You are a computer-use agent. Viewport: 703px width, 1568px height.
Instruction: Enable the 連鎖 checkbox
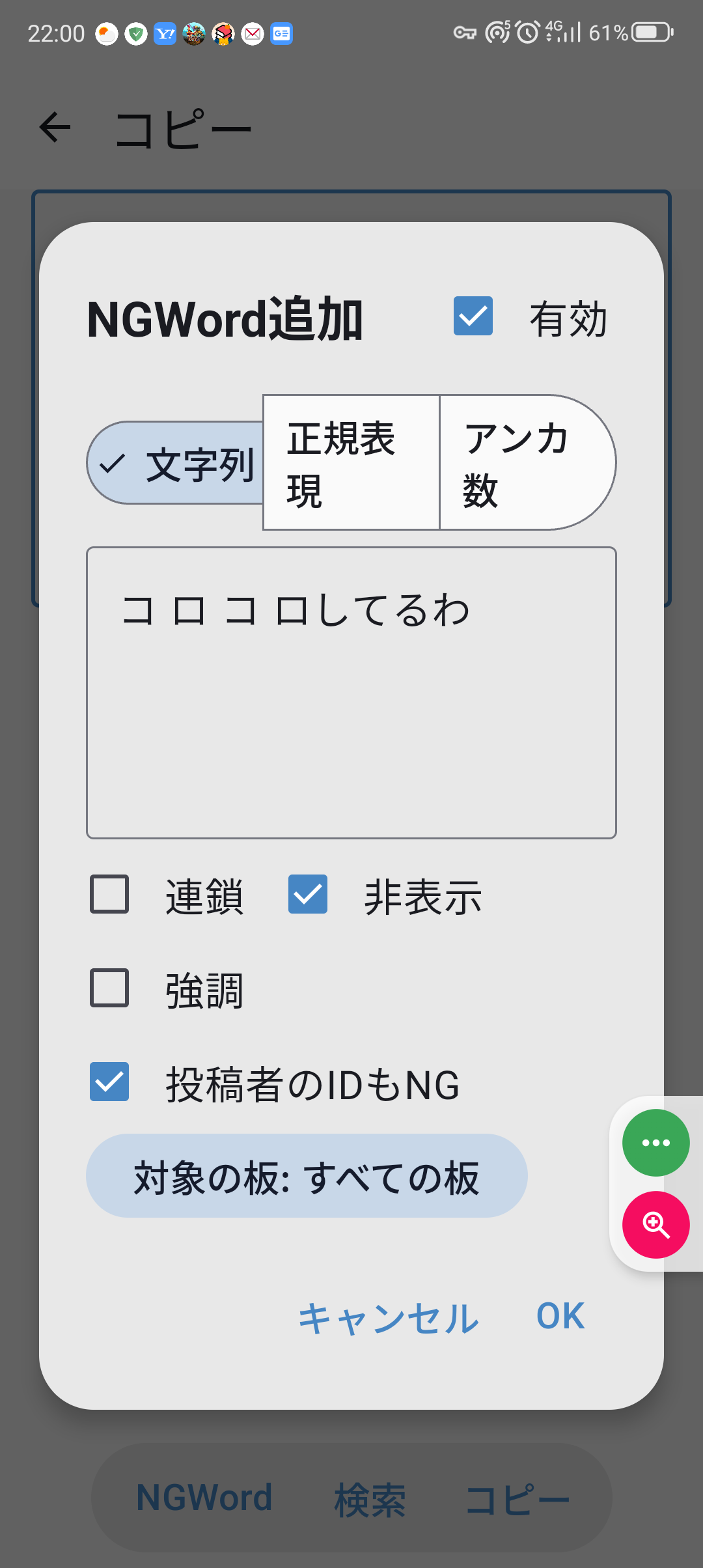(x=109, y=894)
